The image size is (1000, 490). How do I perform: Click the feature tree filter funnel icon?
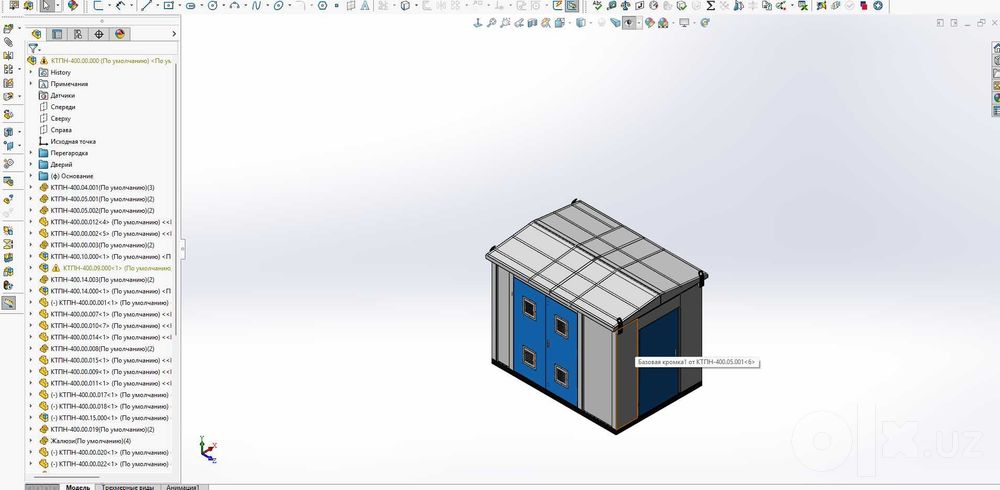click(x=33, y=48)
